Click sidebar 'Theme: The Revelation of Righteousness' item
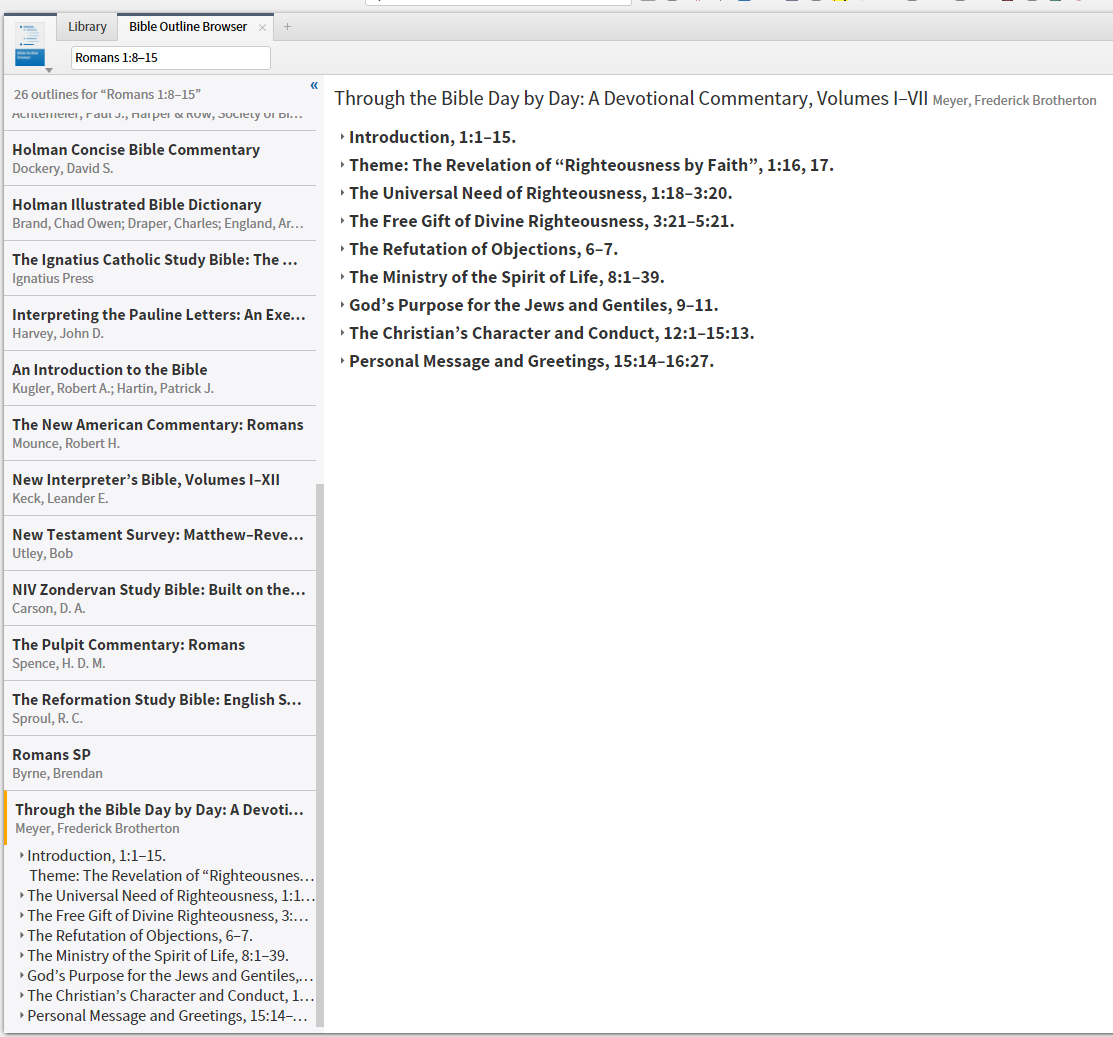 [x=172, y=875]
